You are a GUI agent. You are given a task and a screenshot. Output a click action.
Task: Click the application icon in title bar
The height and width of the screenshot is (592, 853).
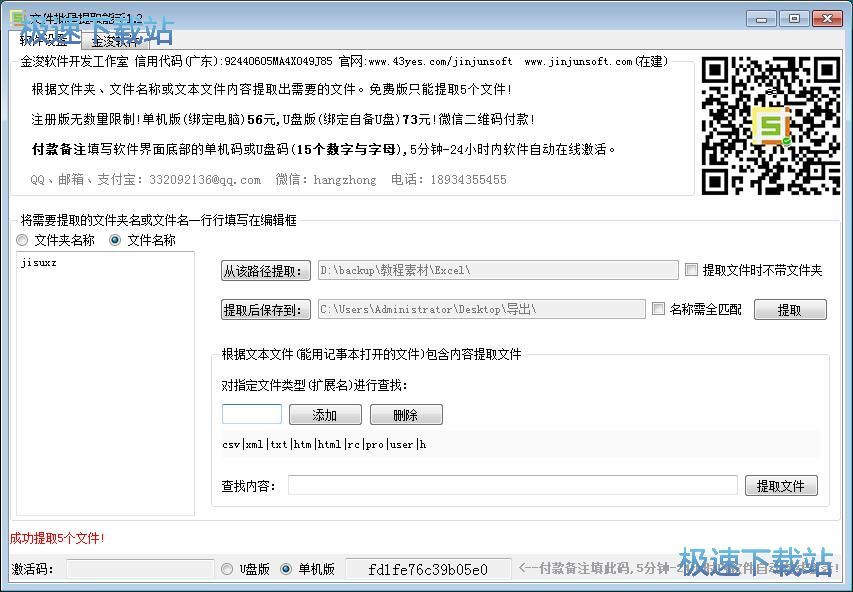click(x=17, y=18)
